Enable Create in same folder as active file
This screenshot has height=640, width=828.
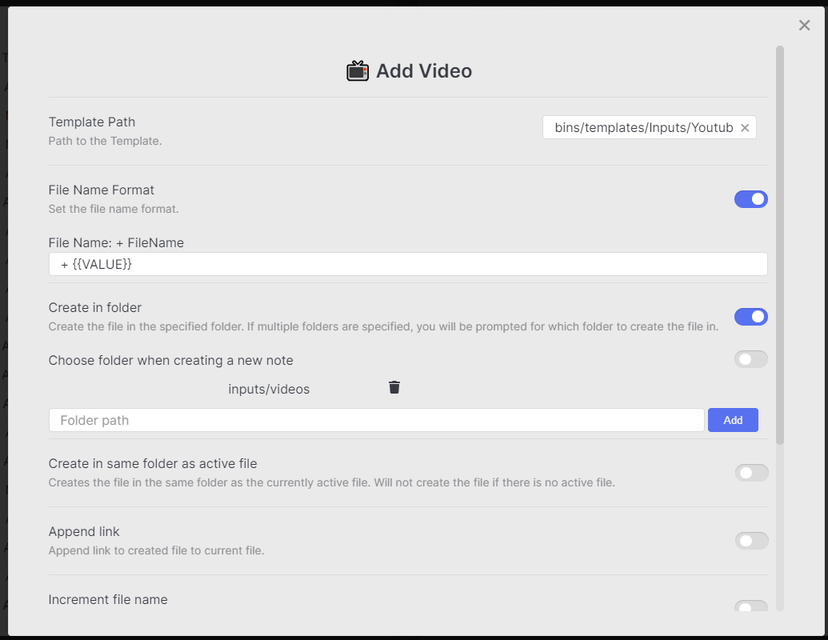point(751,473)
